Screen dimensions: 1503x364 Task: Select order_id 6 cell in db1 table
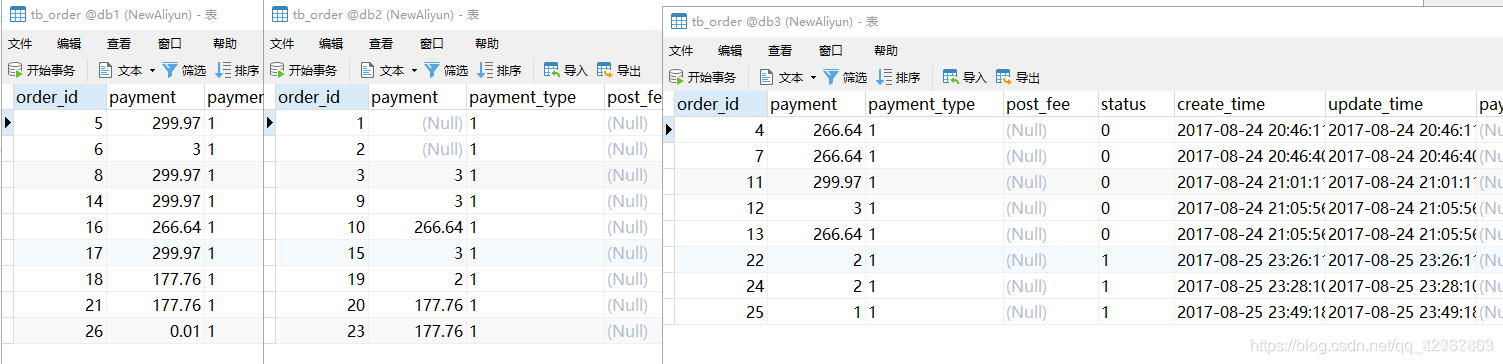(59, 149)
